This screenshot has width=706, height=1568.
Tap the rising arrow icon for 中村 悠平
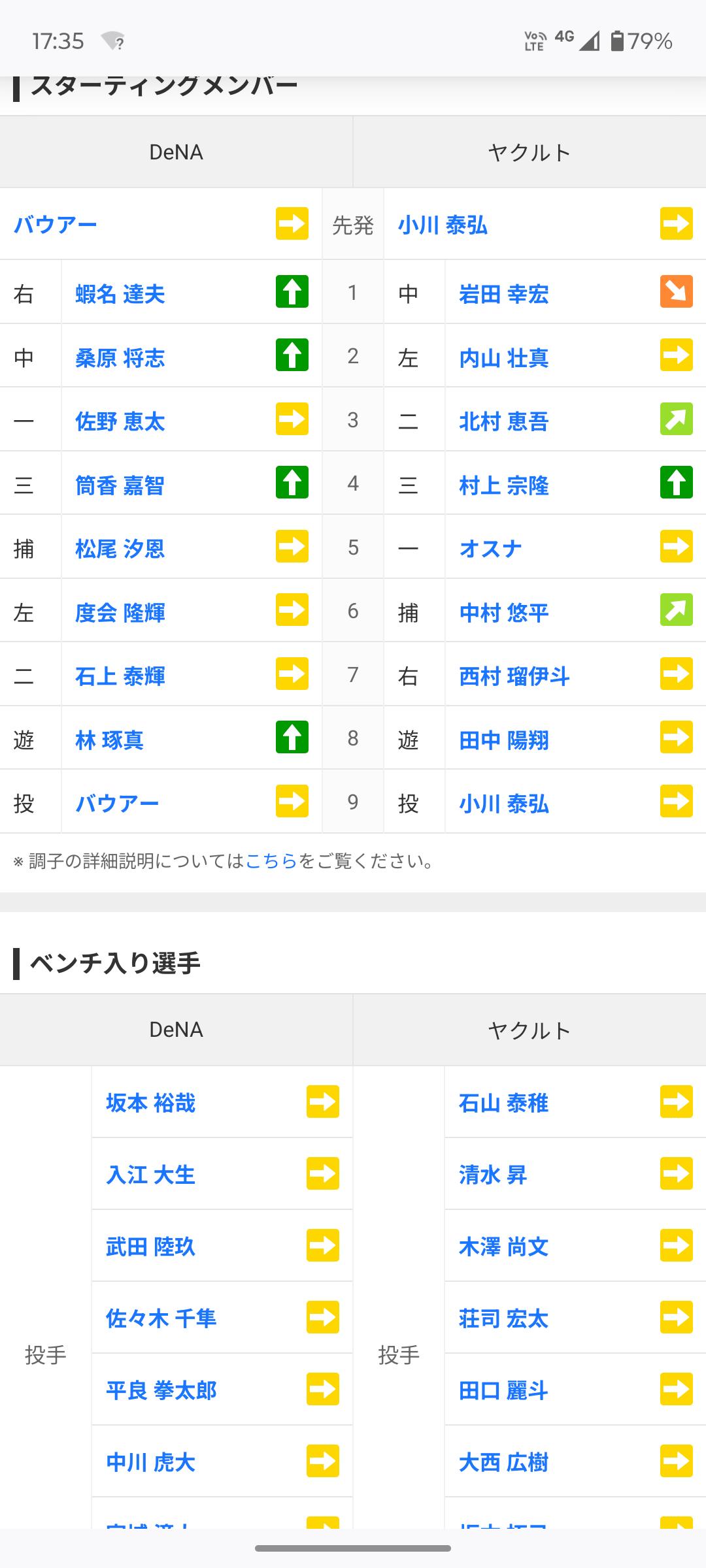pyautogui.click(x=676, y=610)
